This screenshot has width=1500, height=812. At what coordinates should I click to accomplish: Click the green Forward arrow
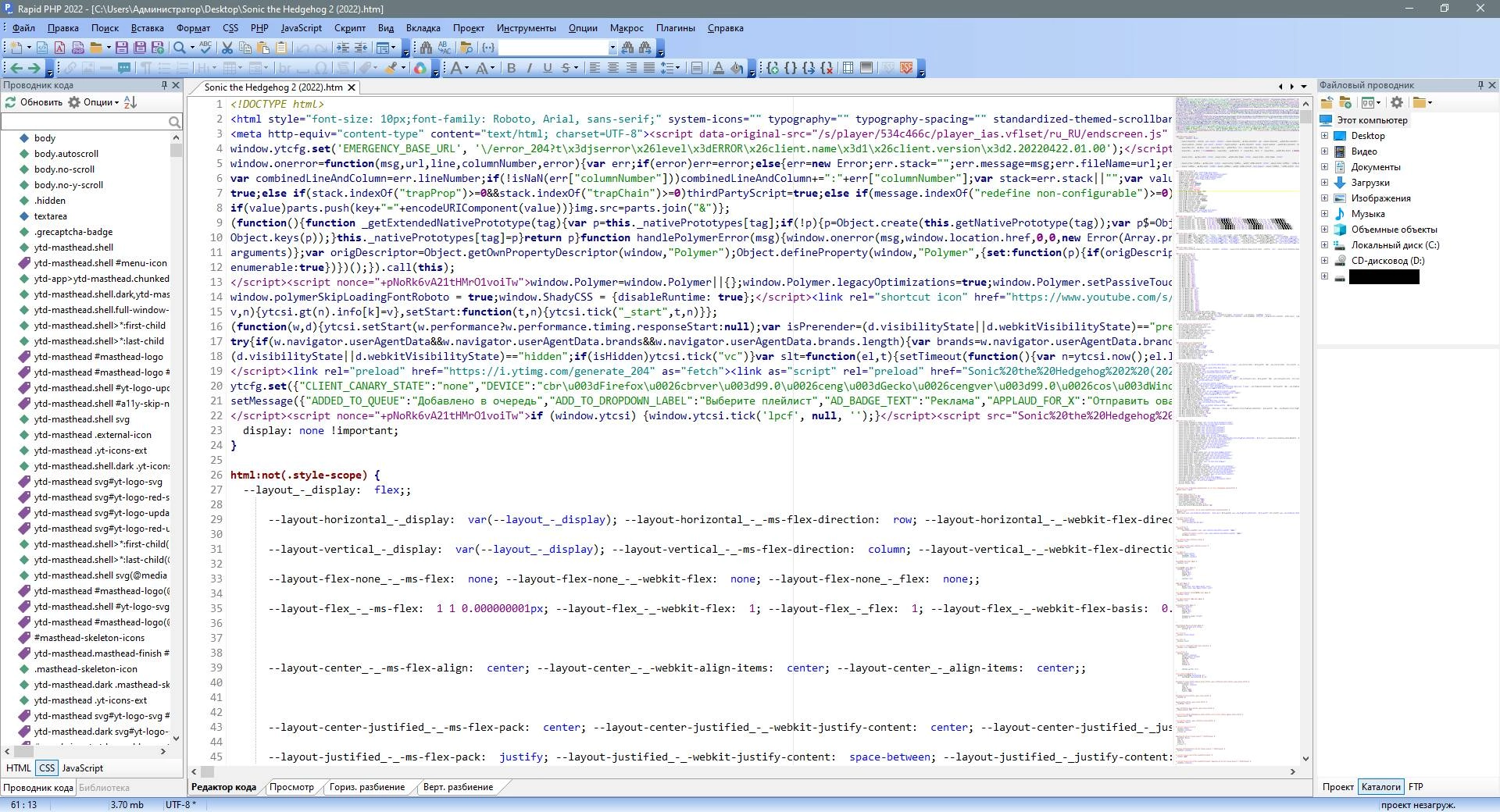(x=34, y=68)
